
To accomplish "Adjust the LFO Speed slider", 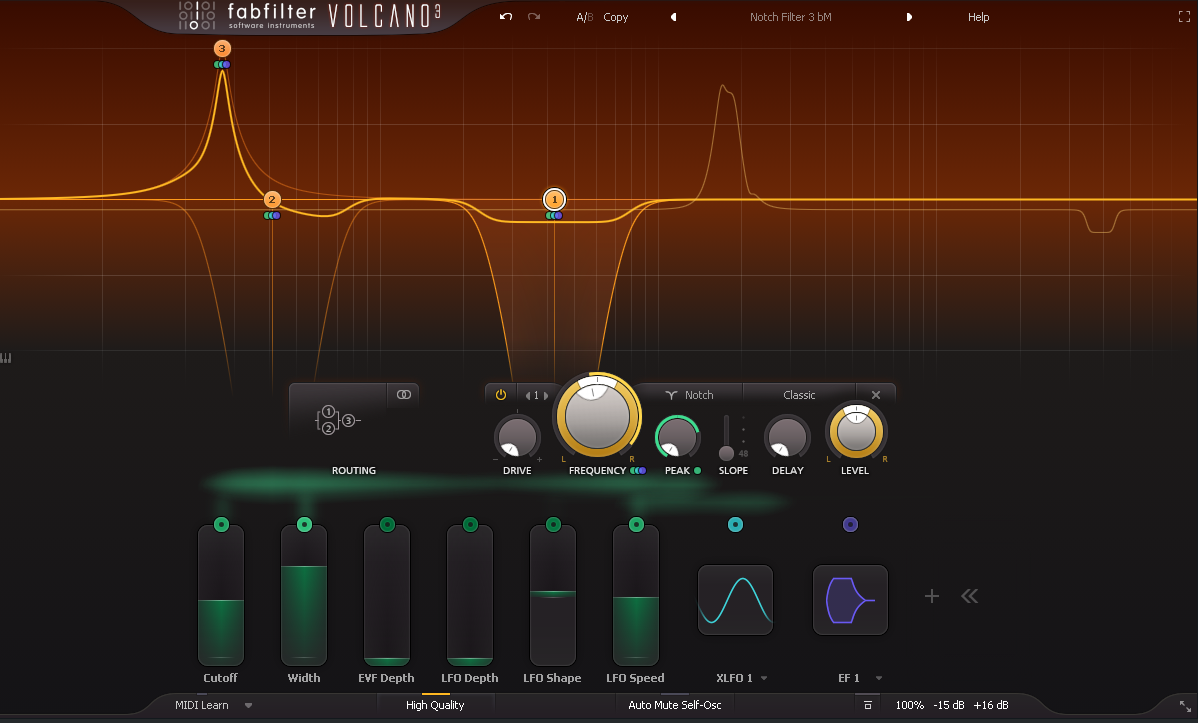I will (x=636, y=595).
